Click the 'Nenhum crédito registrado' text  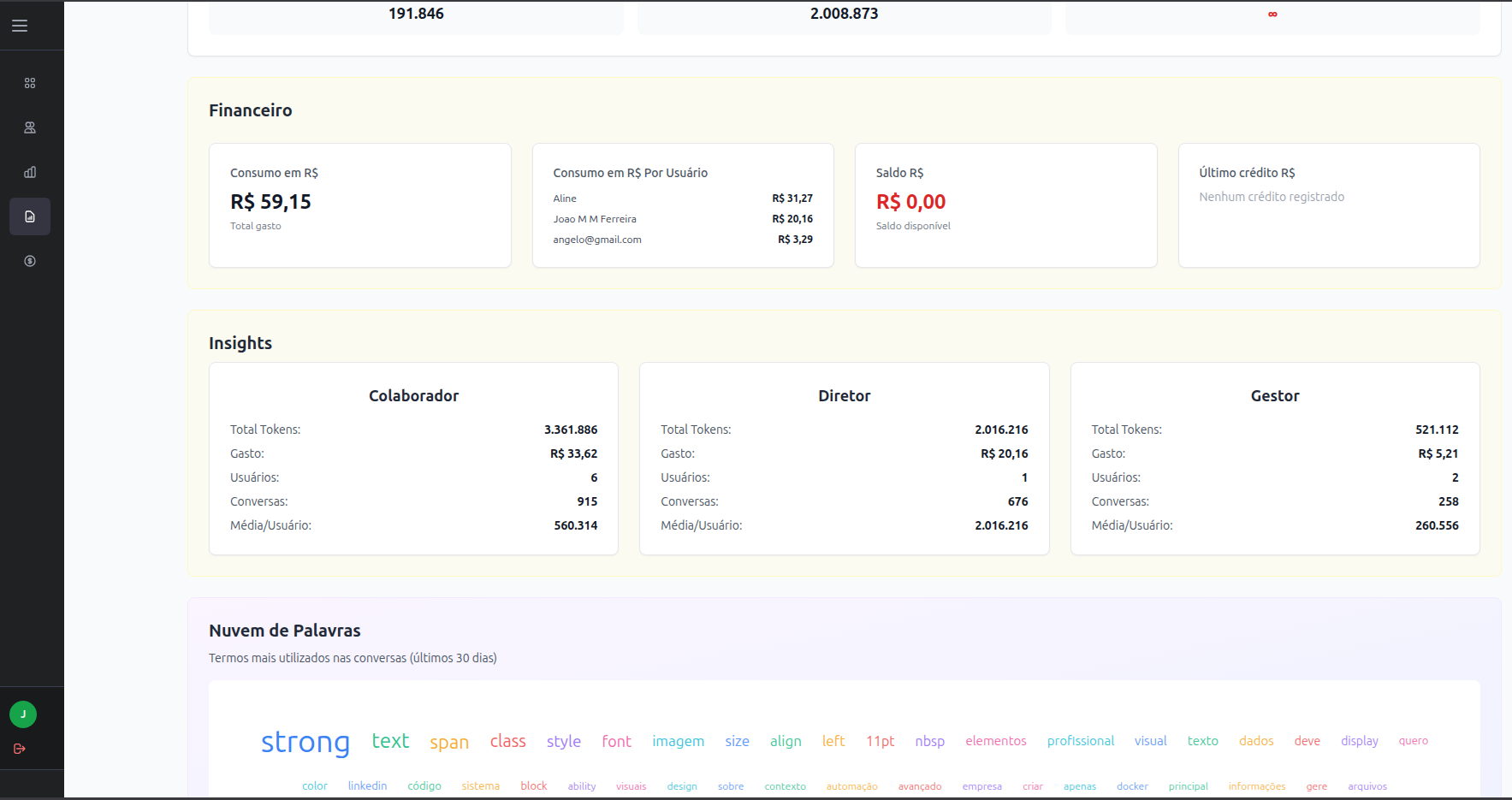(x=1271, y=197)
